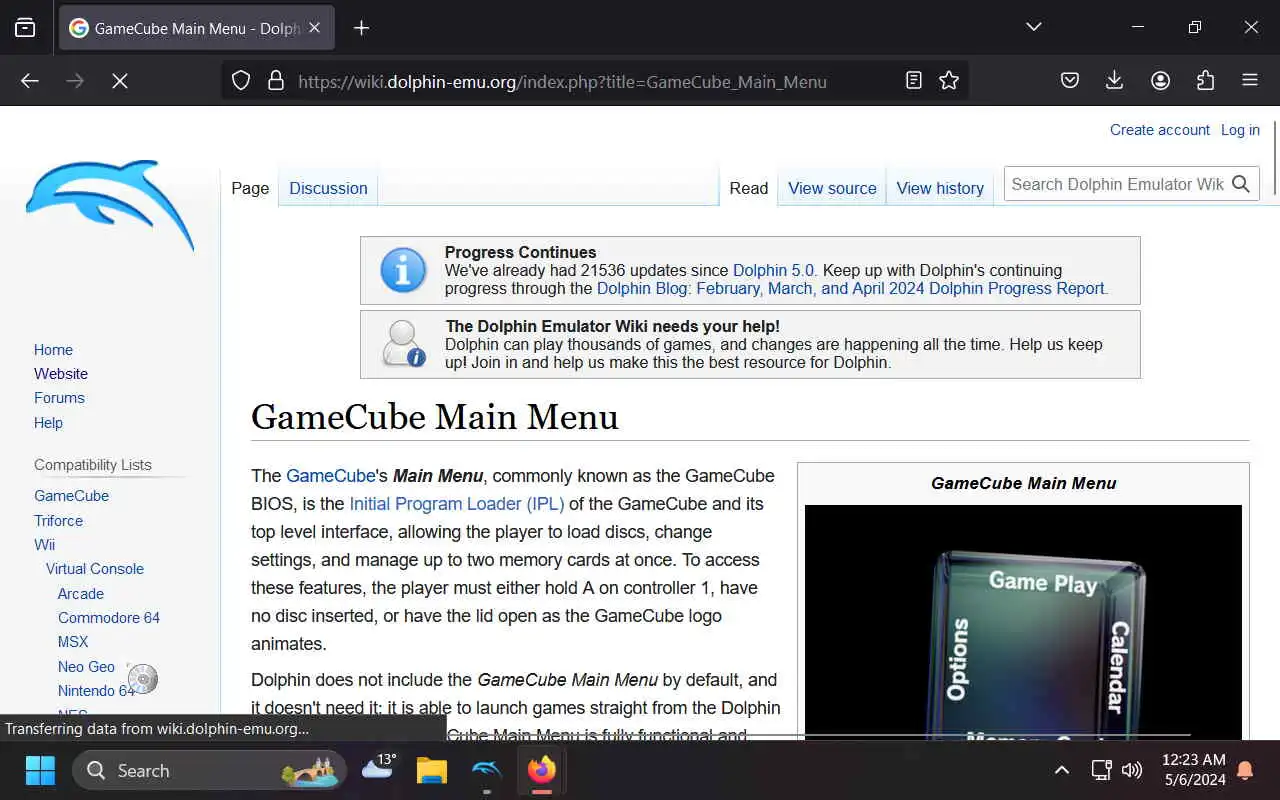Click the wiki search magnifier button
The height and width of the screenshot is (800, 1280).
click(x=1241, y=184)
